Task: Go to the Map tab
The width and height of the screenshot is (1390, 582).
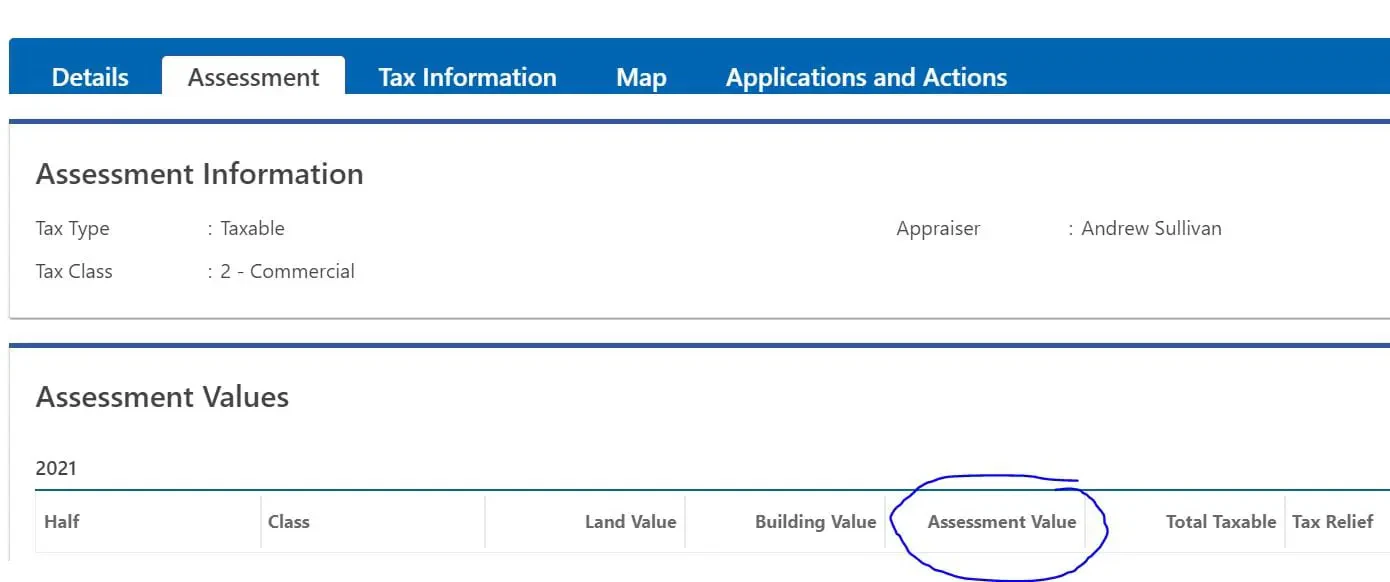Action: pos(641,77)
